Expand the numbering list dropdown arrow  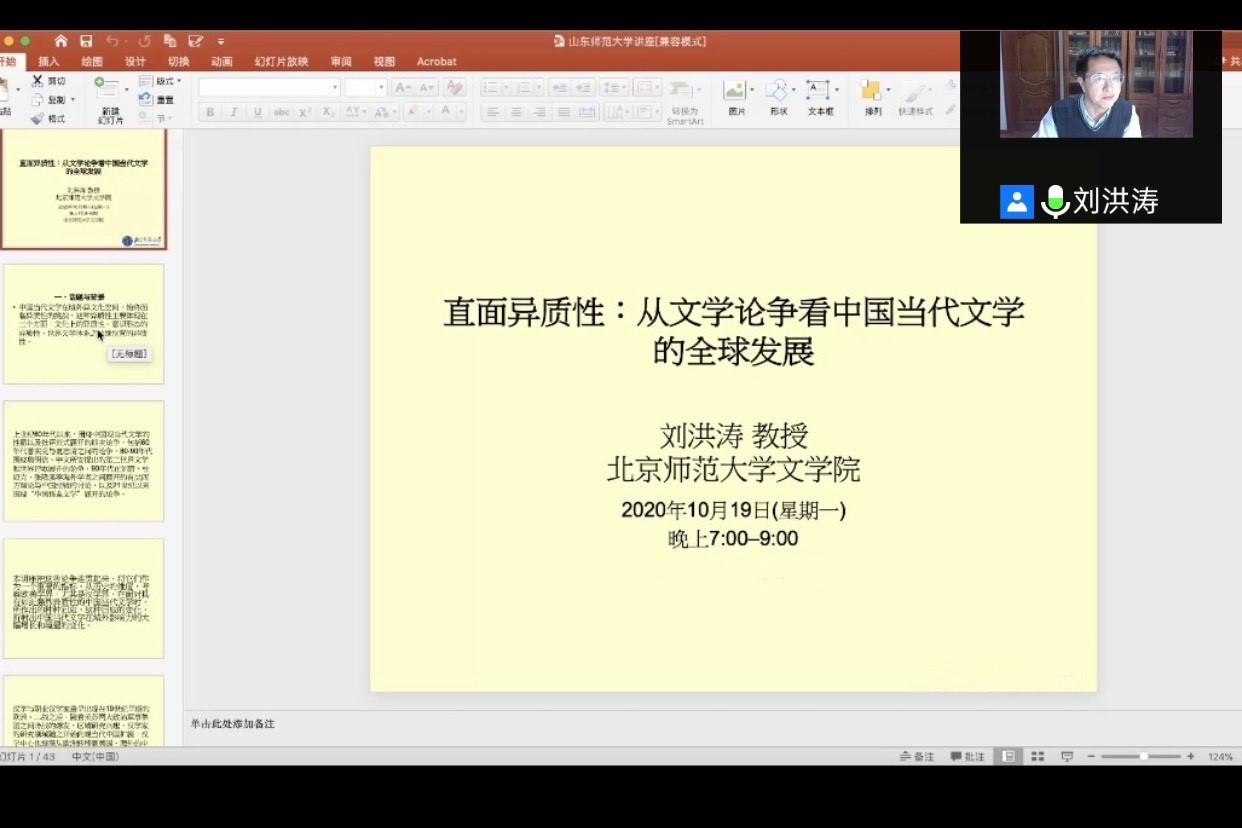coord(539,88)
